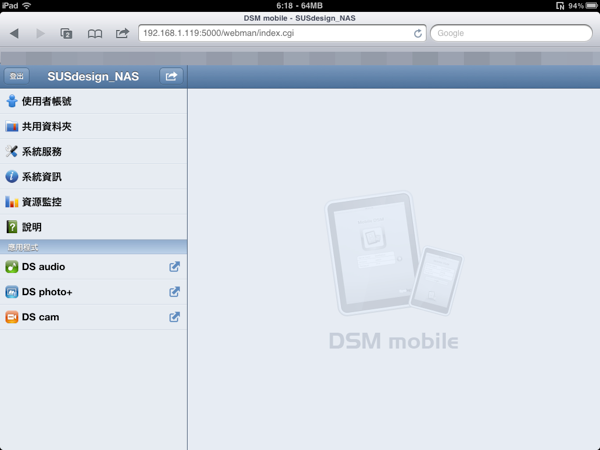
Task: Tap the green DS audio app icon
Action: click(x=12, y=267)
